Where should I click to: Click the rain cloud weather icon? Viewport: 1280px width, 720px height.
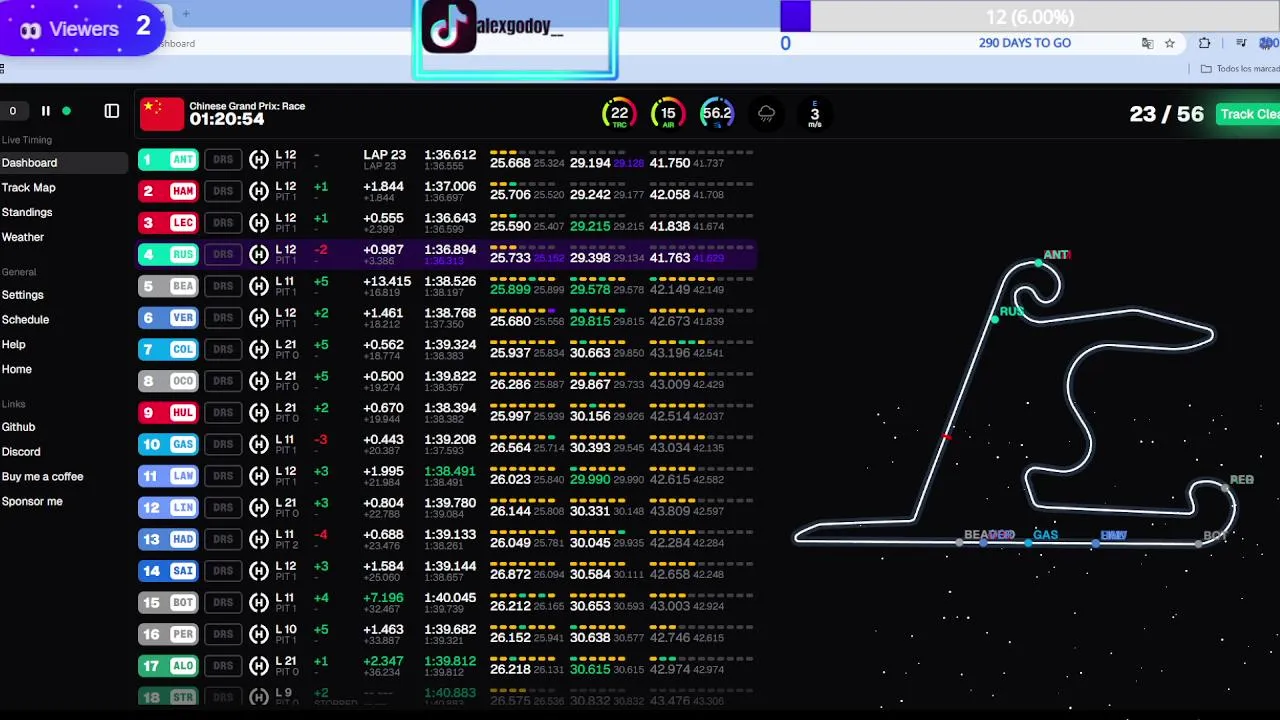pos(766,114)
